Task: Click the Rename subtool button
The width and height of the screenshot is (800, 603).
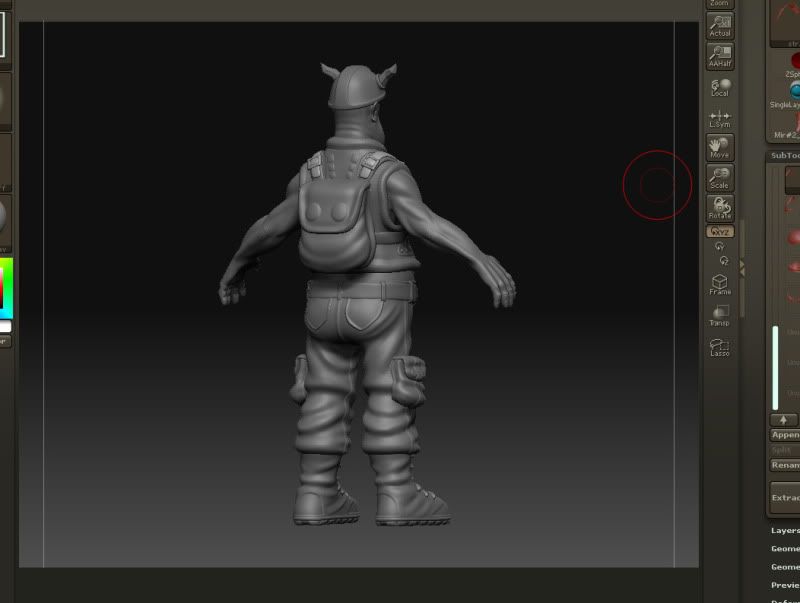Action: coord(785,465)
